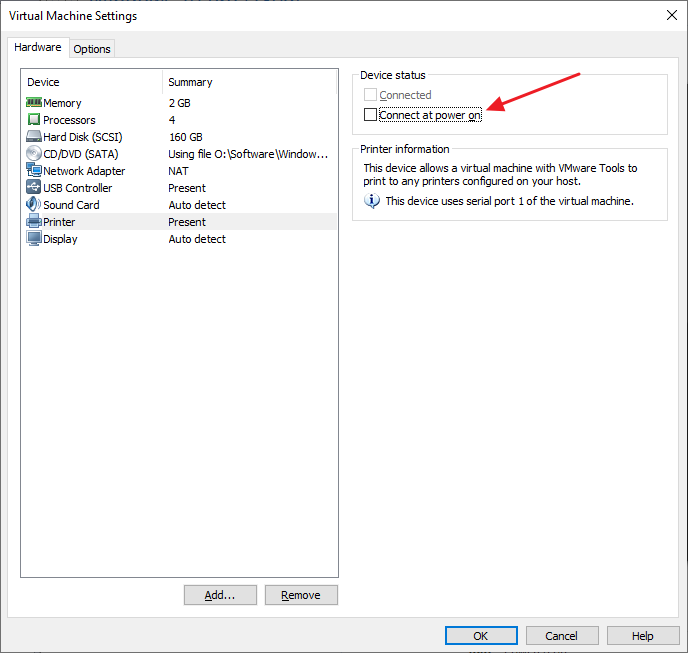Image resolution: width=688 pixels, height=653 pixels.
Task: Select the Processors row label
Action: click(x=69, y=120)
